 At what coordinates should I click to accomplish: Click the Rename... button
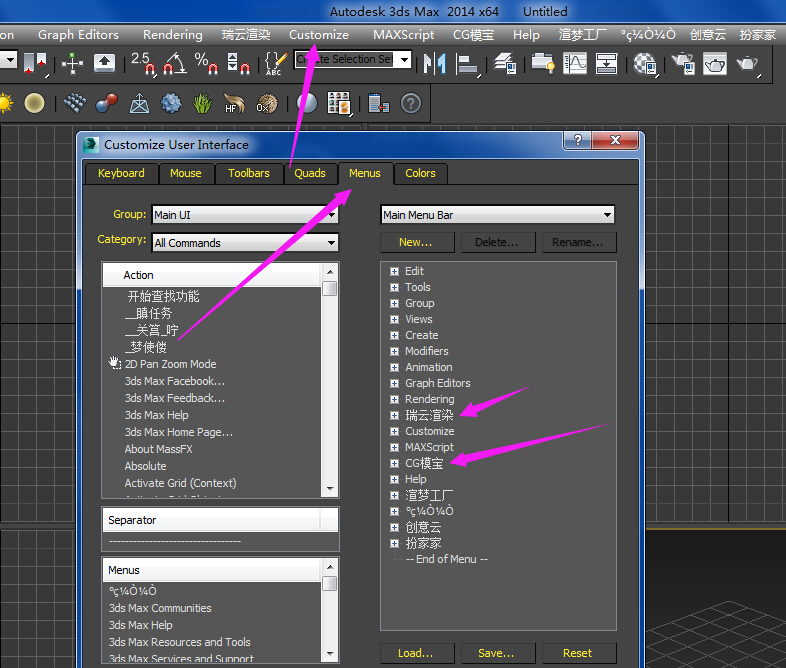579,243
